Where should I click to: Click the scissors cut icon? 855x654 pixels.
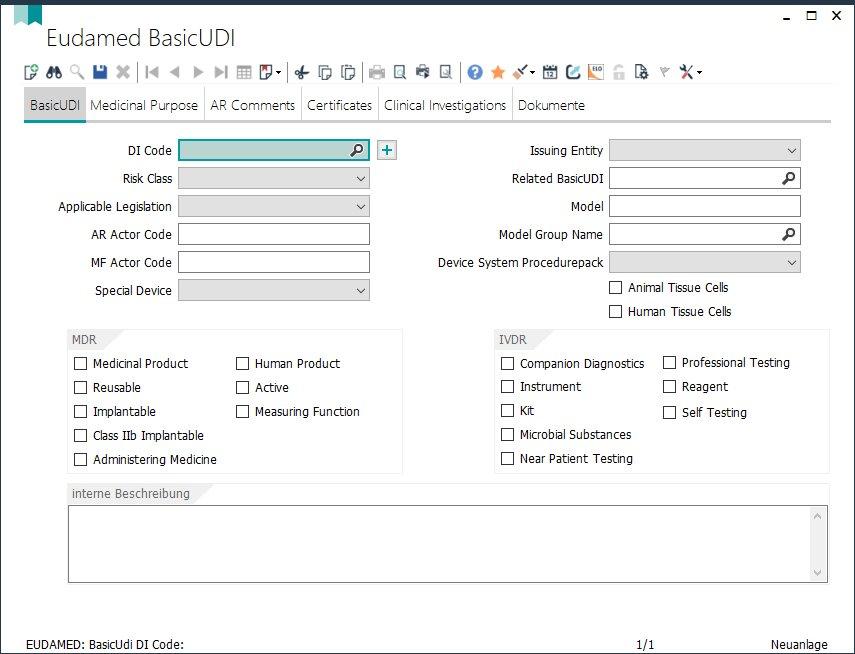point(302,72)
